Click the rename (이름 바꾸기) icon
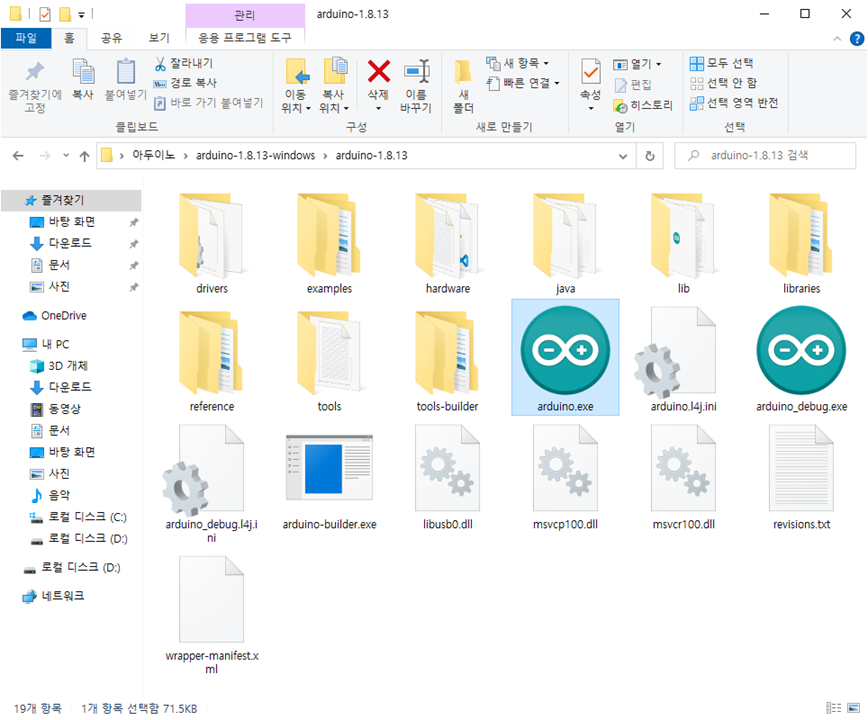868x720 pixels. (x=416, y=72)
